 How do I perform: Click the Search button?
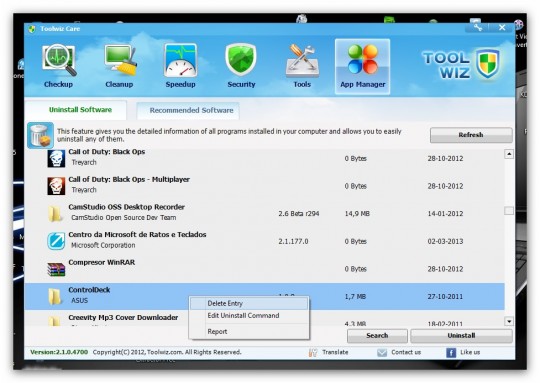tap(377, 335)
